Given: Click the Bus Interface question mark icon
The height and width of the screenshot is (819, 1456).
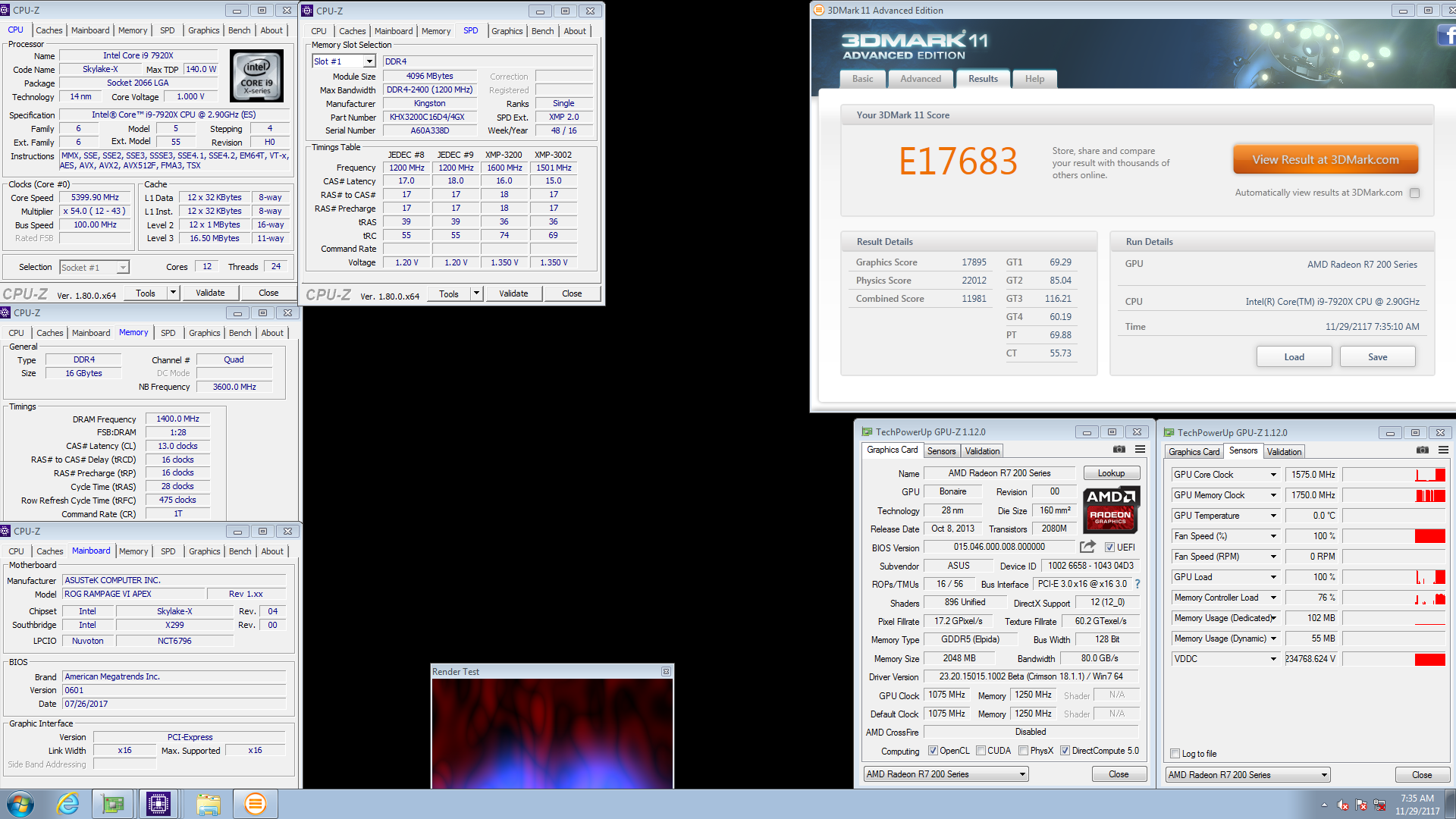Looking at the screenshot, I should pos(1137,584).
